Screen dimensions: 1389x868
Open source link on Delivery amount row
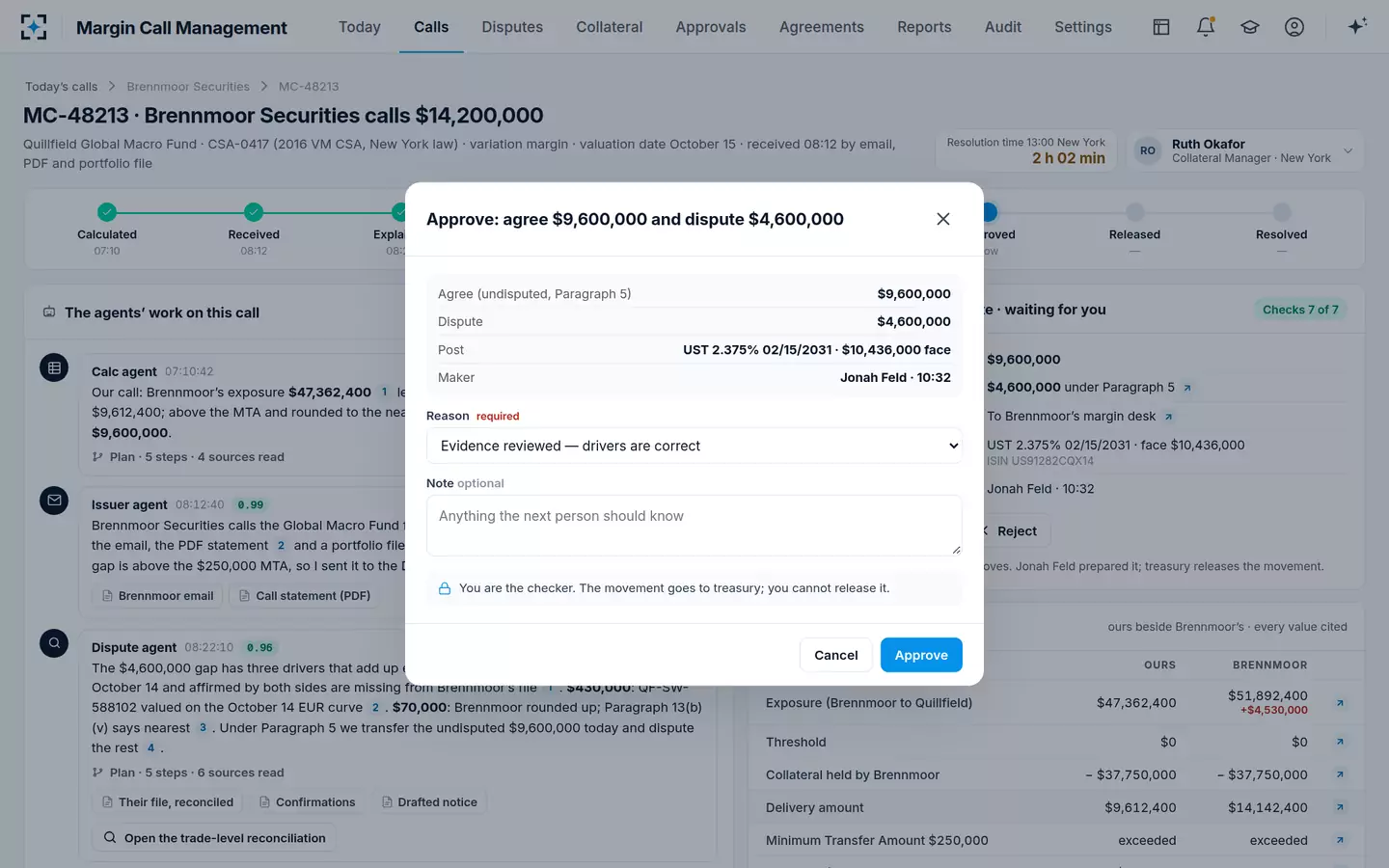[x=1340, y=807]
